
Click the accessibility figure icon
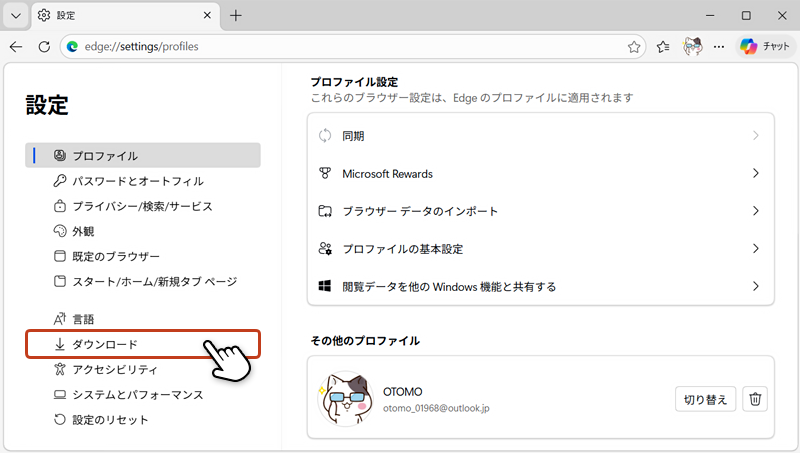(x=60, y=369)
